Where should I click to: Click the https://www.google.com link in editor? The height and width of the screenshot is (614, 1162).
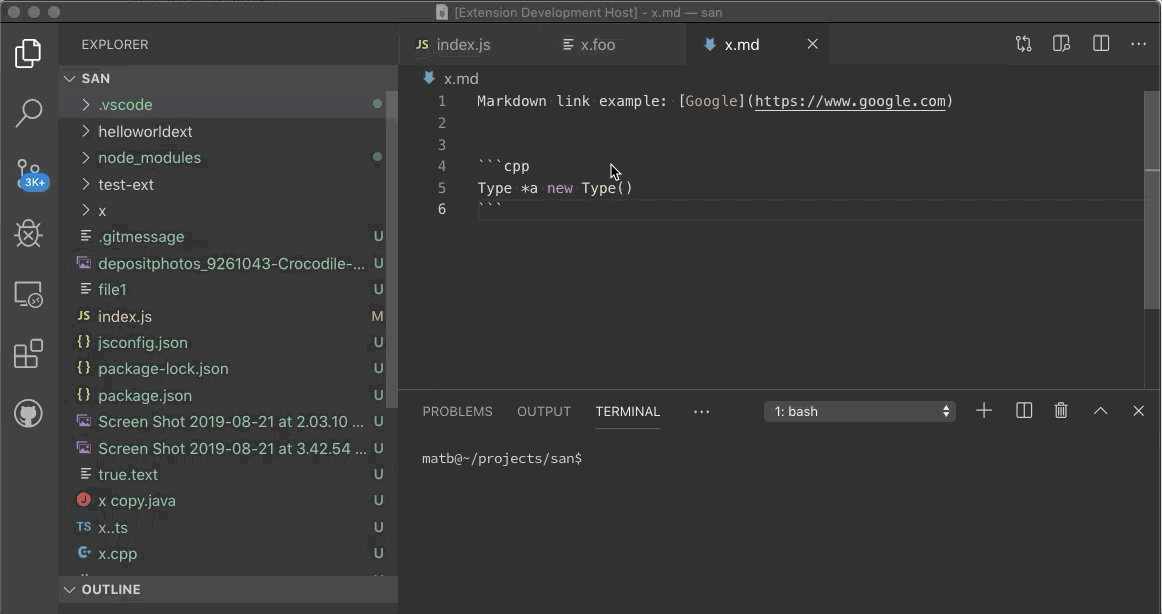[850, 101]
